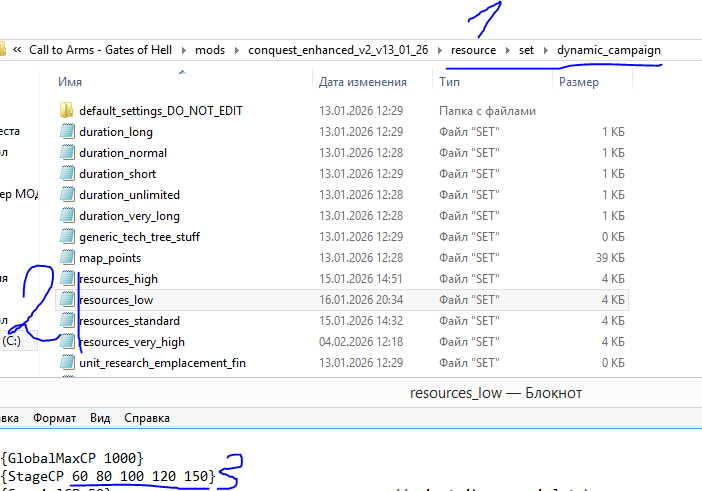This screenshot has width=702, height=491.
Task: Select the map_points file icon
Action: [67, 258]
